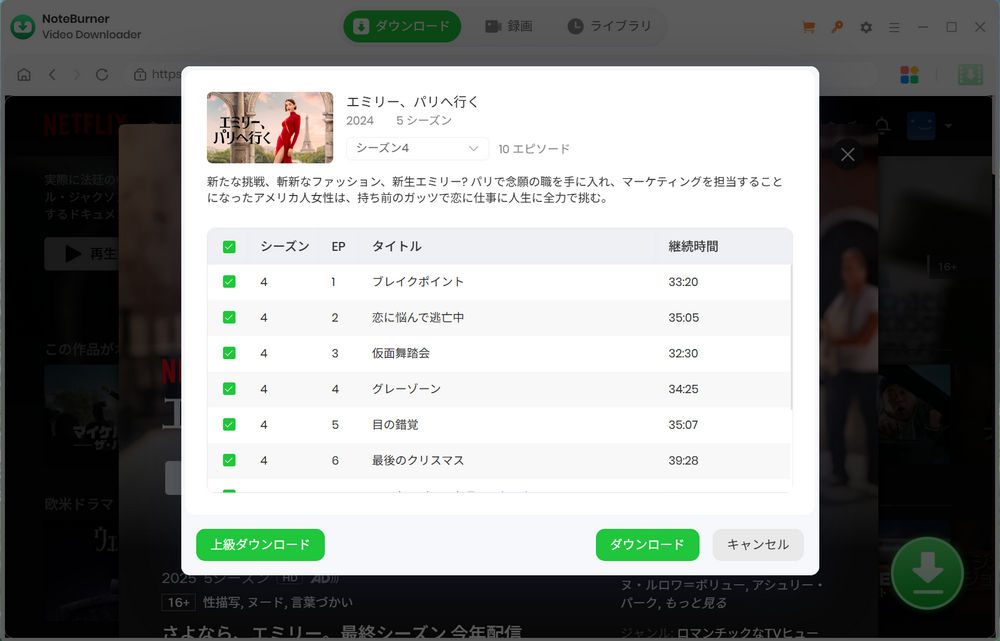Click the キャンセル button
Screen dimensions: 1000x641
coord(758,545)
